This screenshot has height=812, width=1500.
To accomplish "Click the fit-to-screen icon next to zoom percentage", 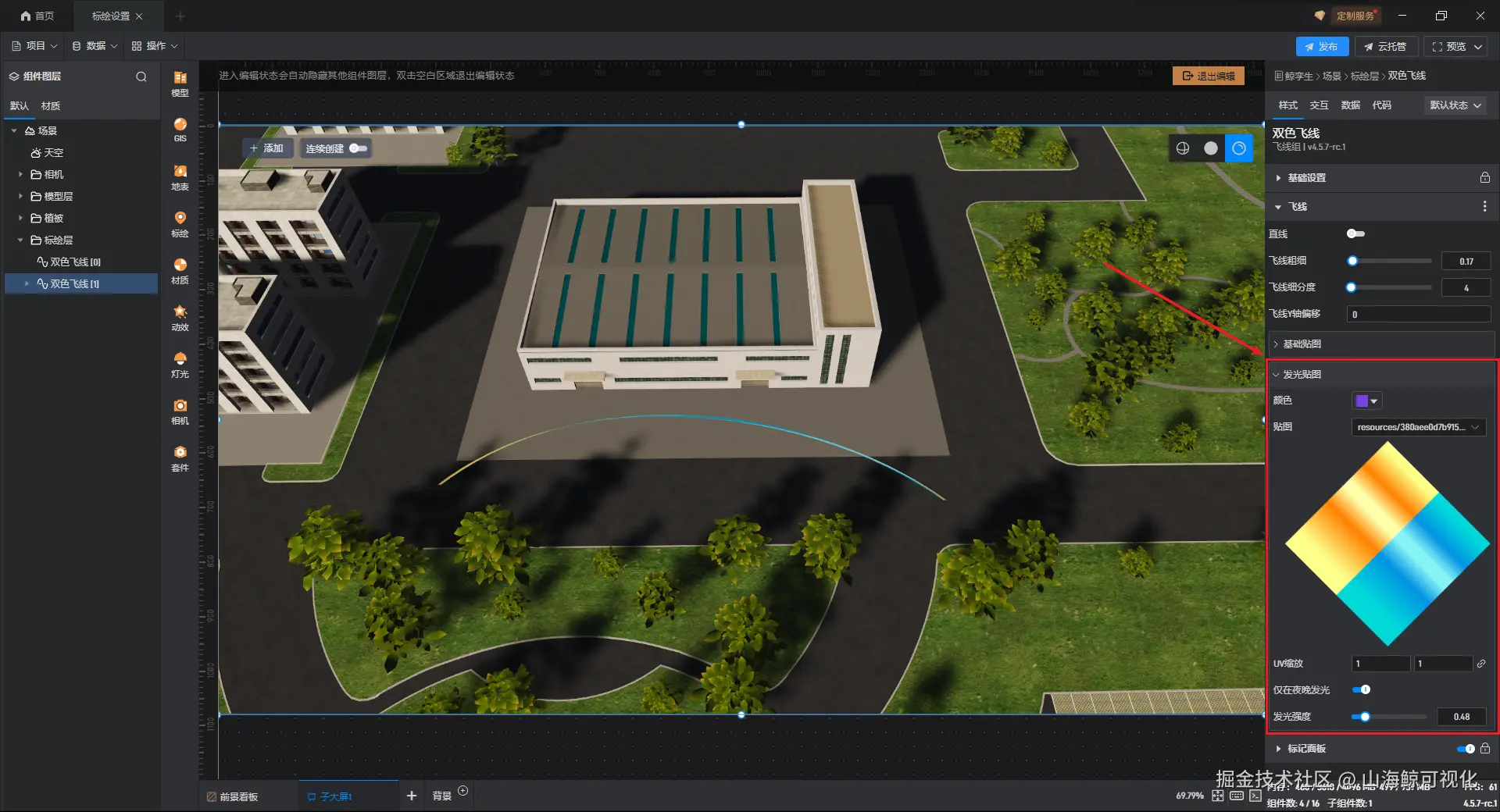I will pos(1218,796).
